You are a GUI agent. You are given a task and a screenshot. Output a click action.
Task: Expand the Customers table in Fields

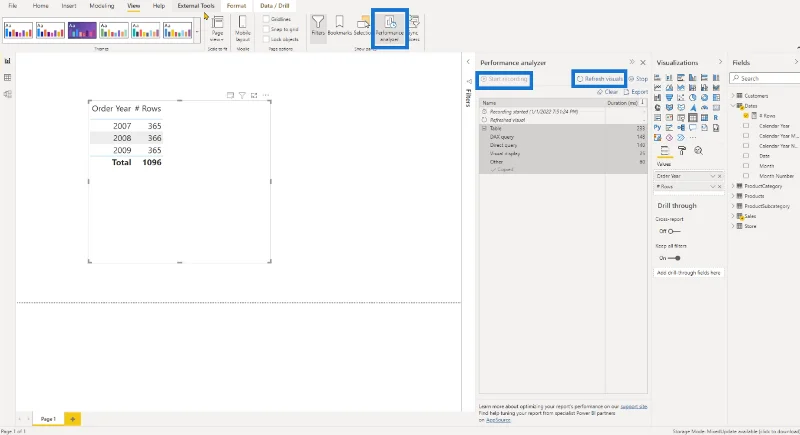tap(733, 95)
